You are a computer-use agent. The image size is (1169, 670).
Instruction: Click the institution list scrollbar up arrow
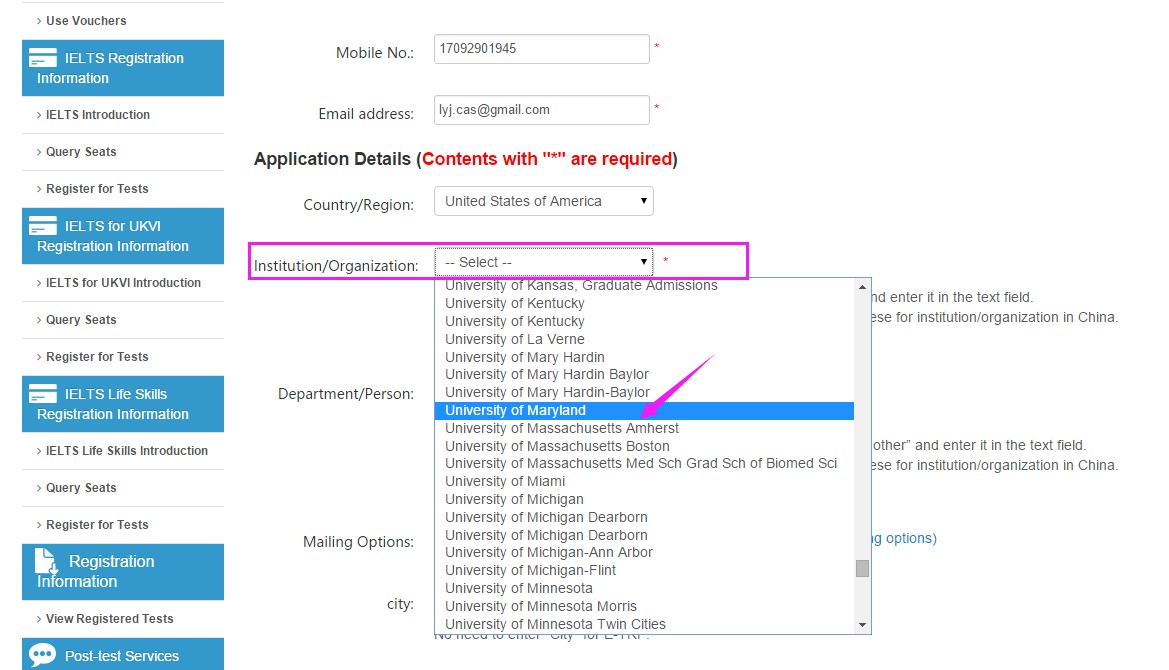tap(863, 287)
